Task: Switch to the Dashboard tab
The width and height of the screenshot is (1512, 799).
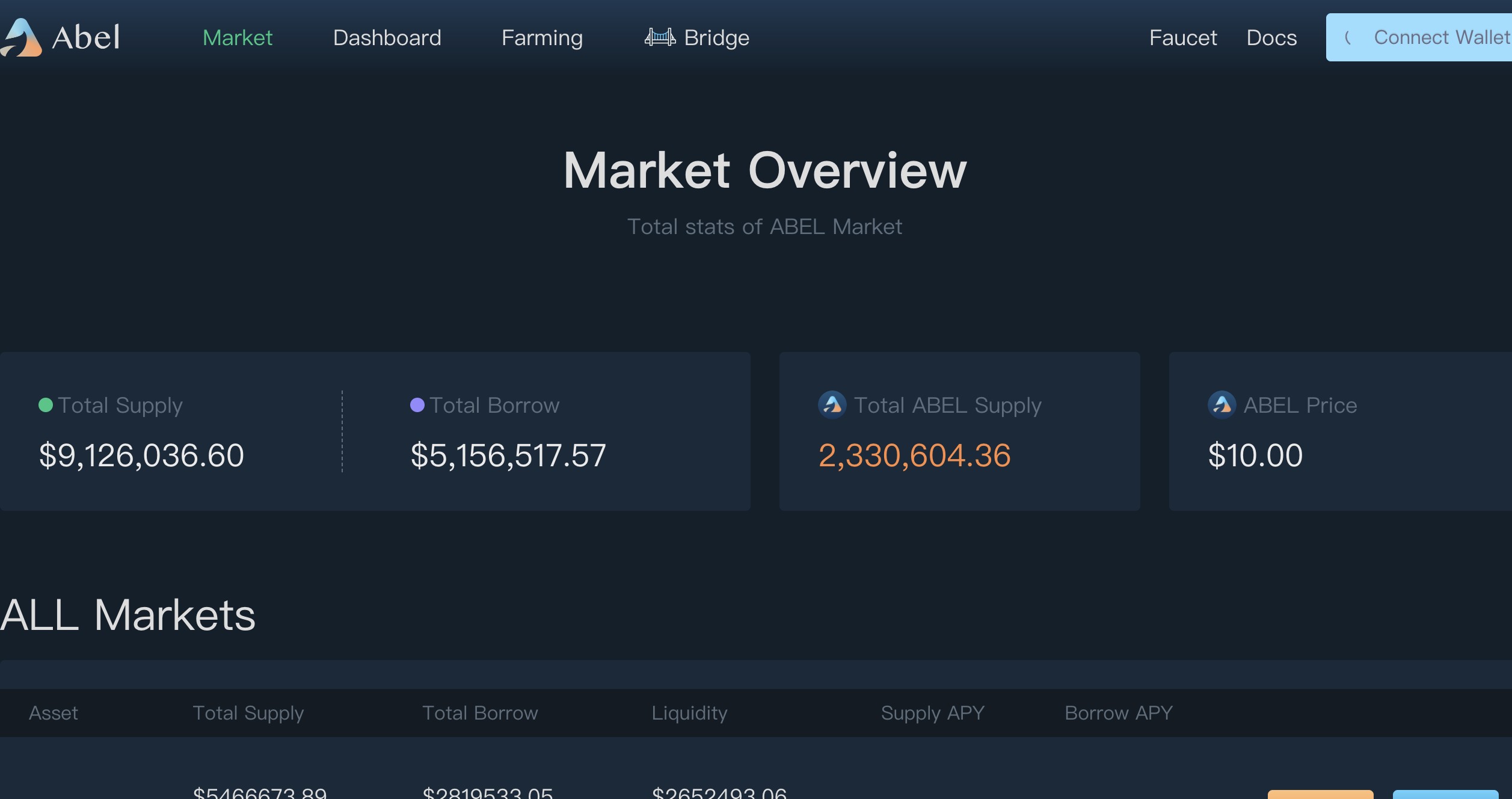Action: coord(387,37)
